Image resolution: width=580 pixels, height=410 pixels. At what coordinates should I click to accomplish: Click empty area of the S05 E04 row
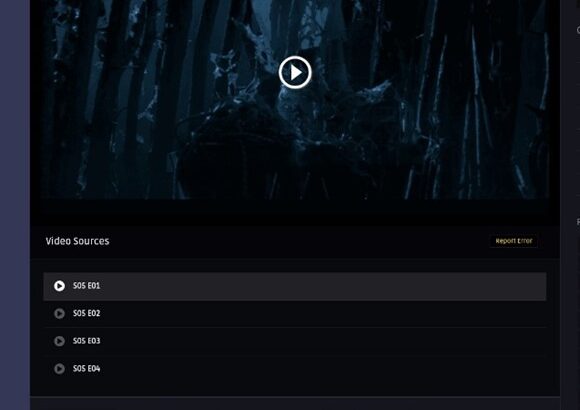[x=322, y=369]
